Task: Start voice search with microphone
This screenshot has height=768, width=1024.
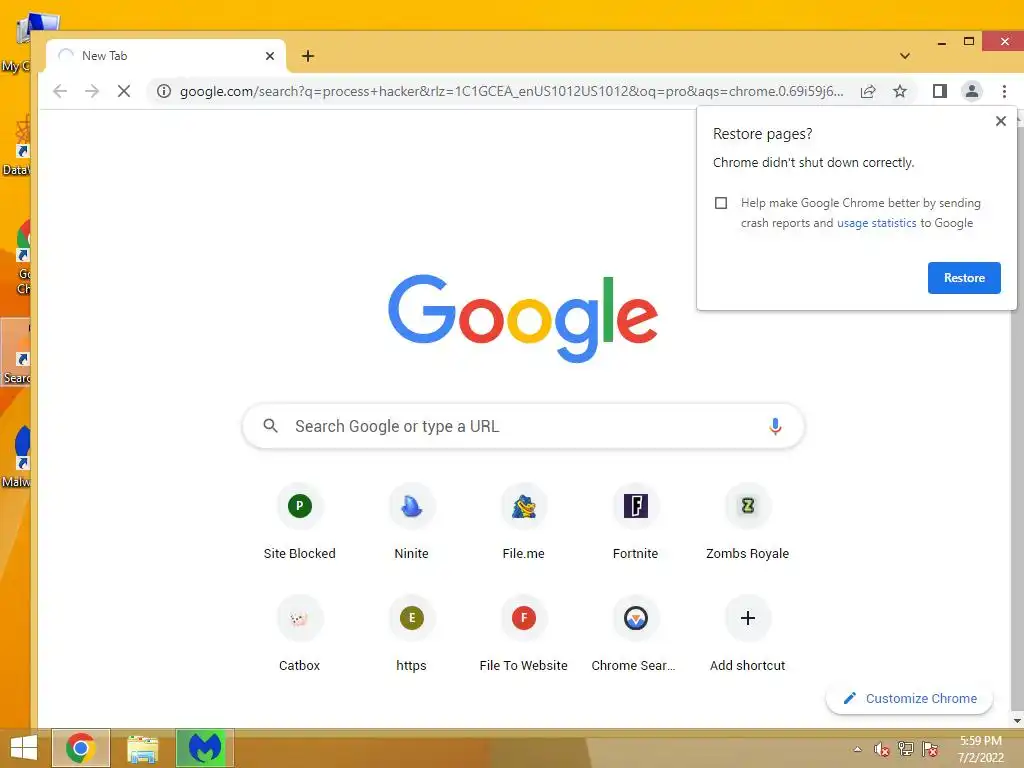Action: point(775,426)
